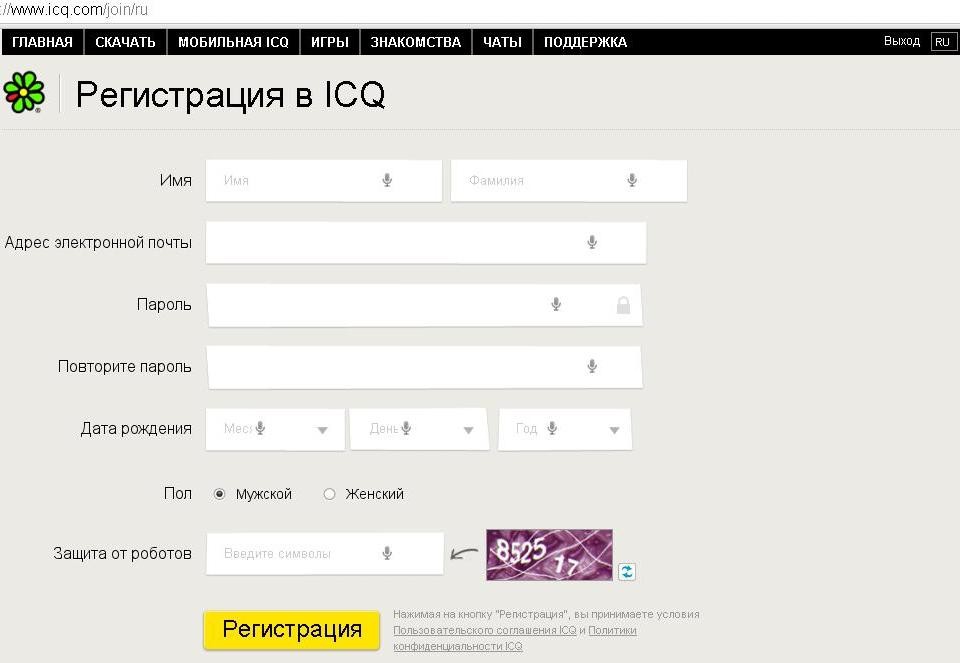Open ИГРЫ menu item

click(x=330, y=42)
